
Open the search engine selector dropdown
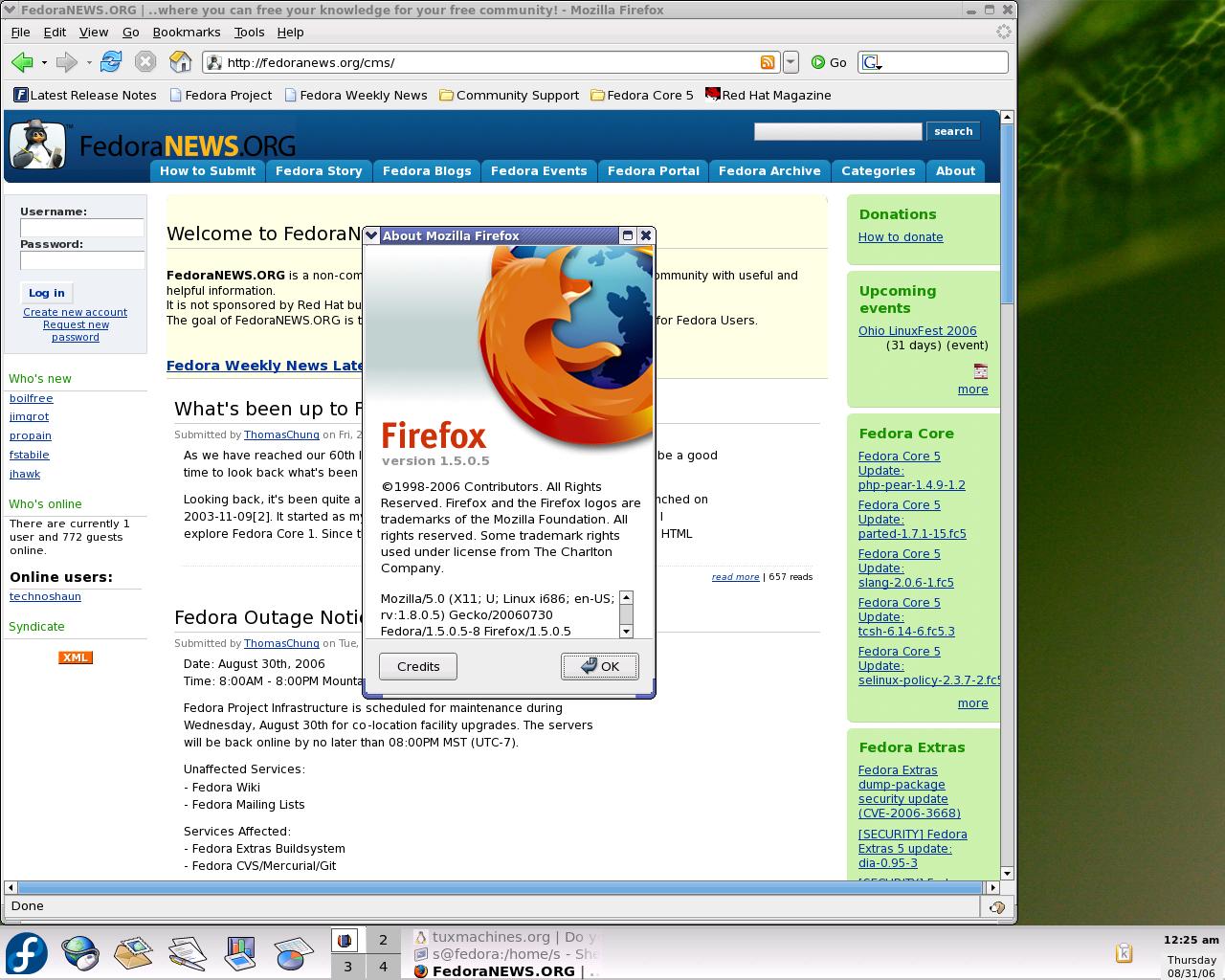click(872, 63)
